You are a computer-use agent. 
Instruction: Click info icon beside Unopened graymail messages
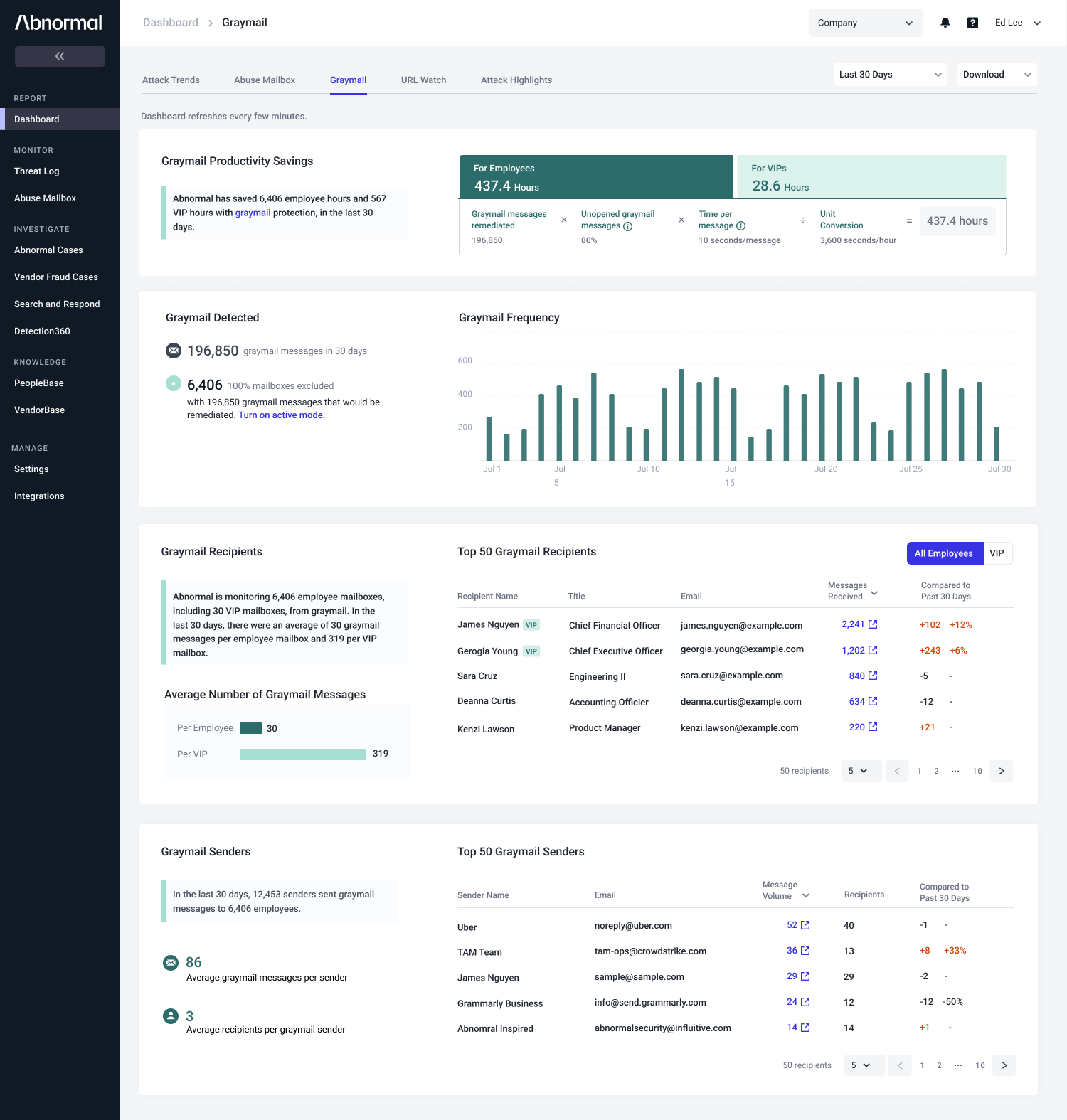tap(627, 226)
